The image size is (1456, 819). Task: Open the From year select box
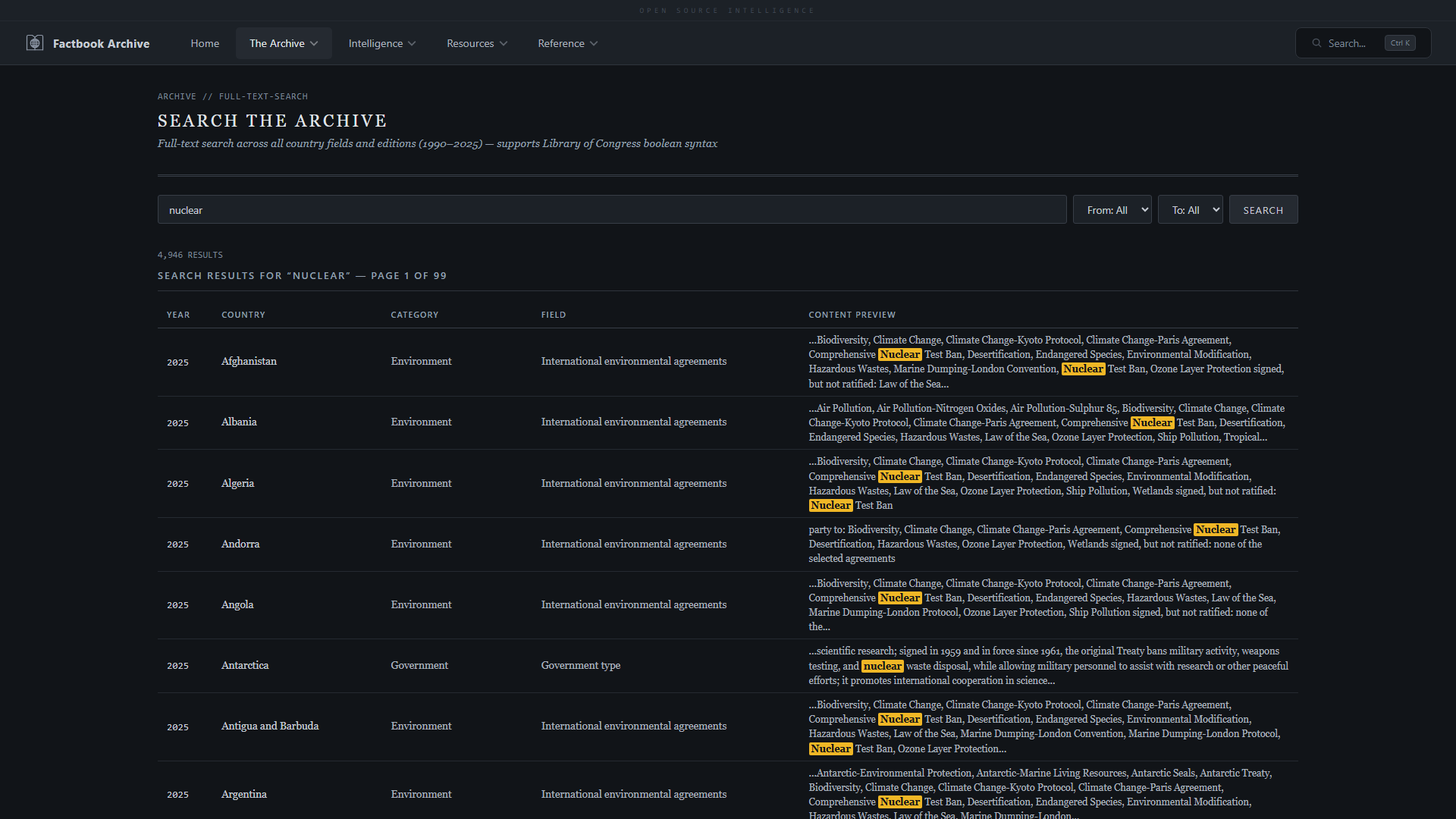pyautogui.click(x=1112, y=210)
